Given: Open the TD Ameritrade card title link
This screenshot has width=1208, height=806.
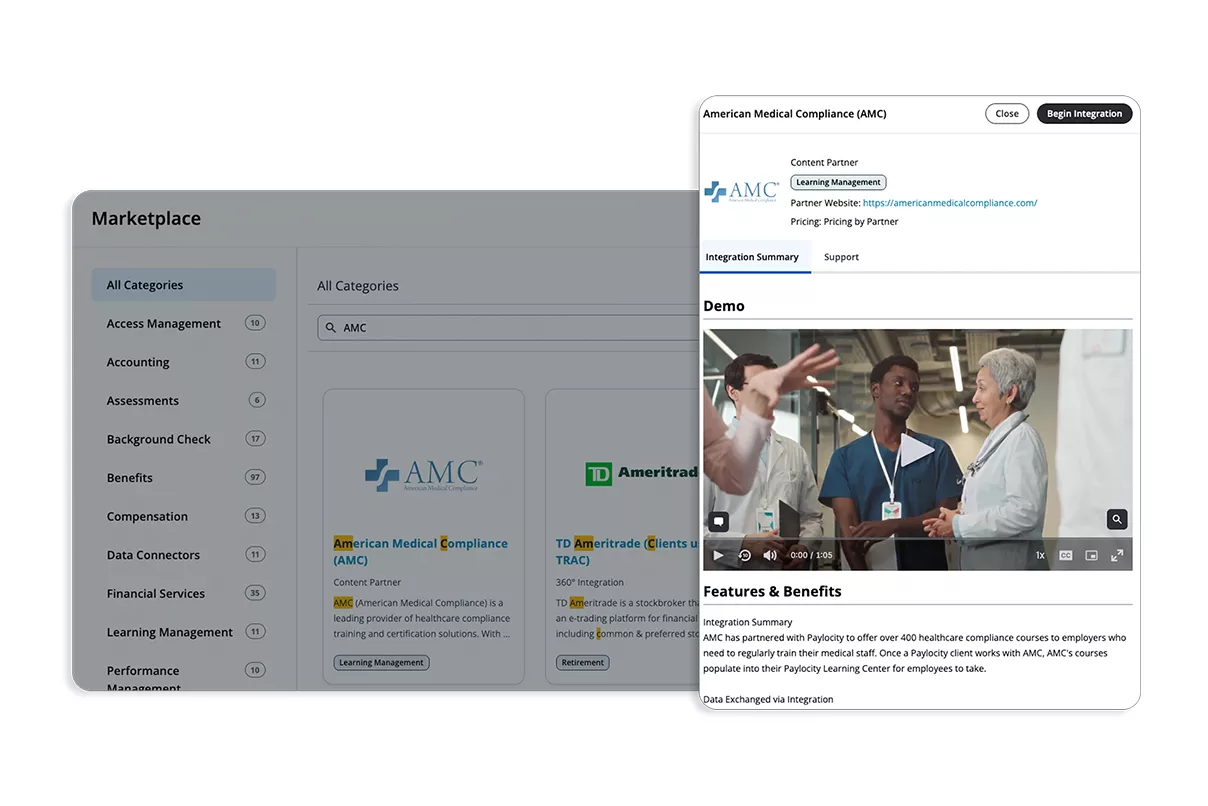Looking at the screenshot, I should [627, 552].
